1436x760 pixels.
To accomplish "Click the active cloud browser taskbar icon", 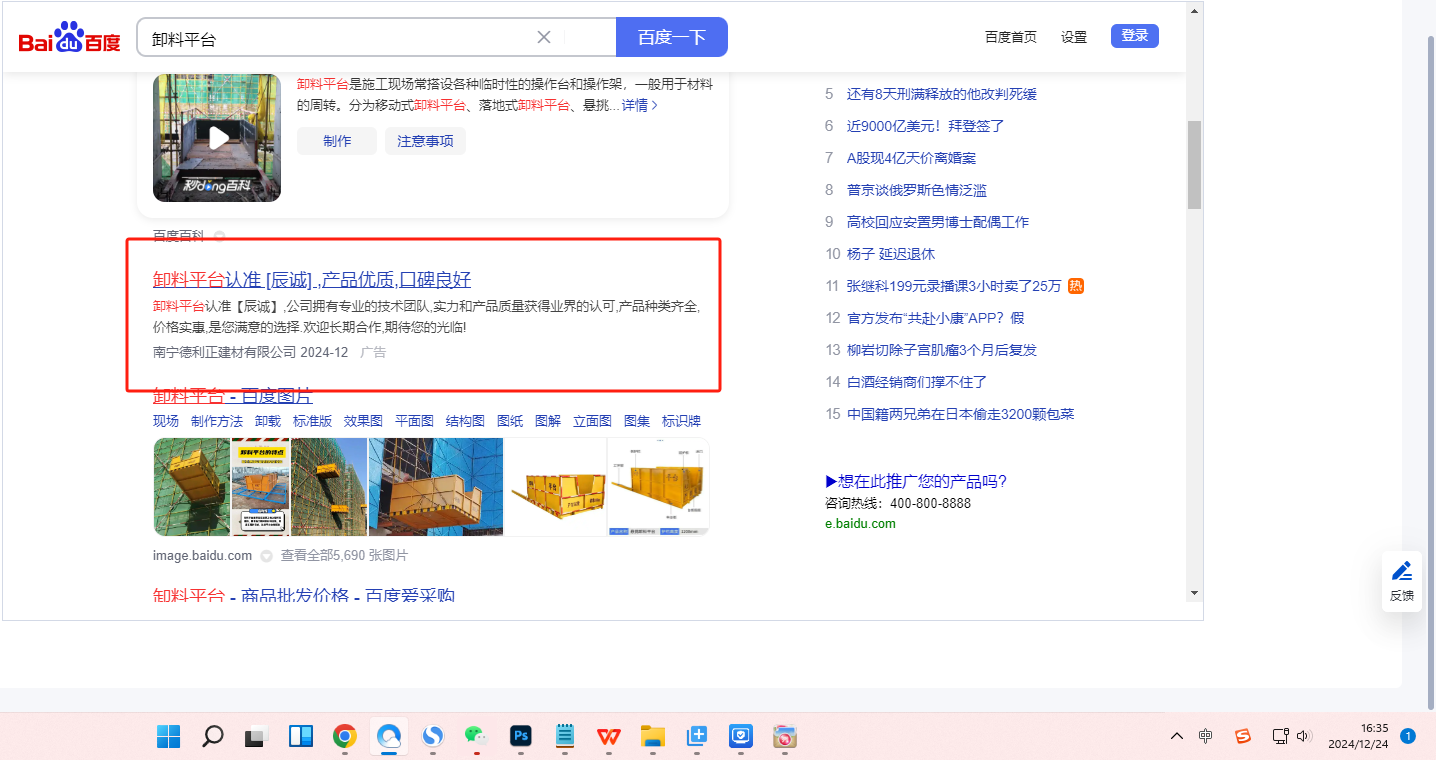I will (389, 737).
